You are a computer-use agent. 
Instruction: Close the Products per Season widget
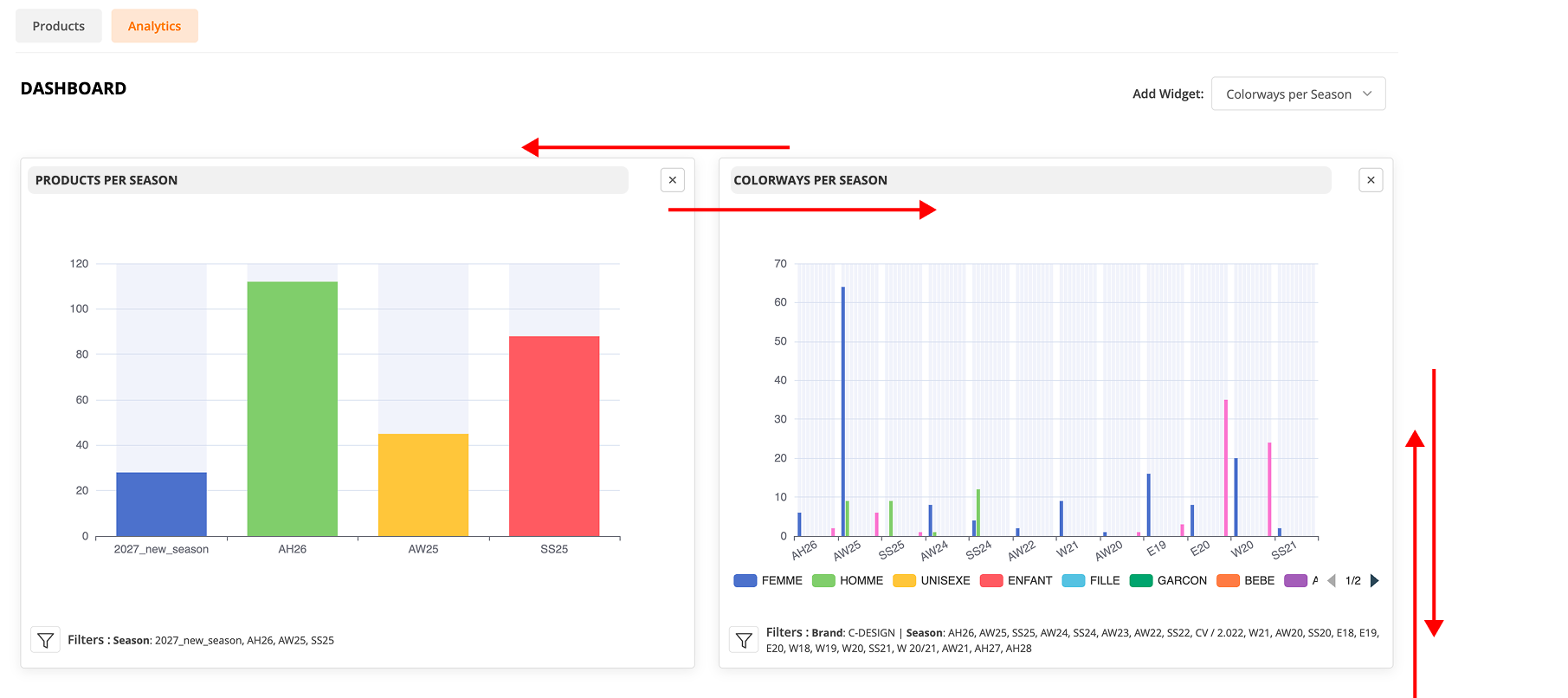pos(673,180)
